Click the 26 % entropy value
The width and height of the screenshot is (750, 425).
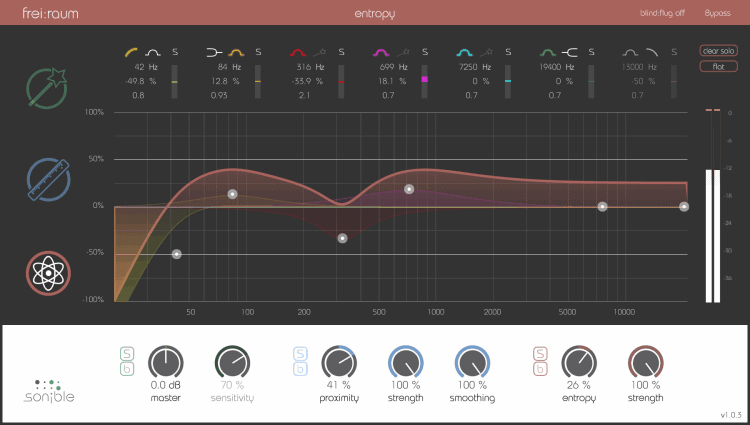click(x=579, y=385)
